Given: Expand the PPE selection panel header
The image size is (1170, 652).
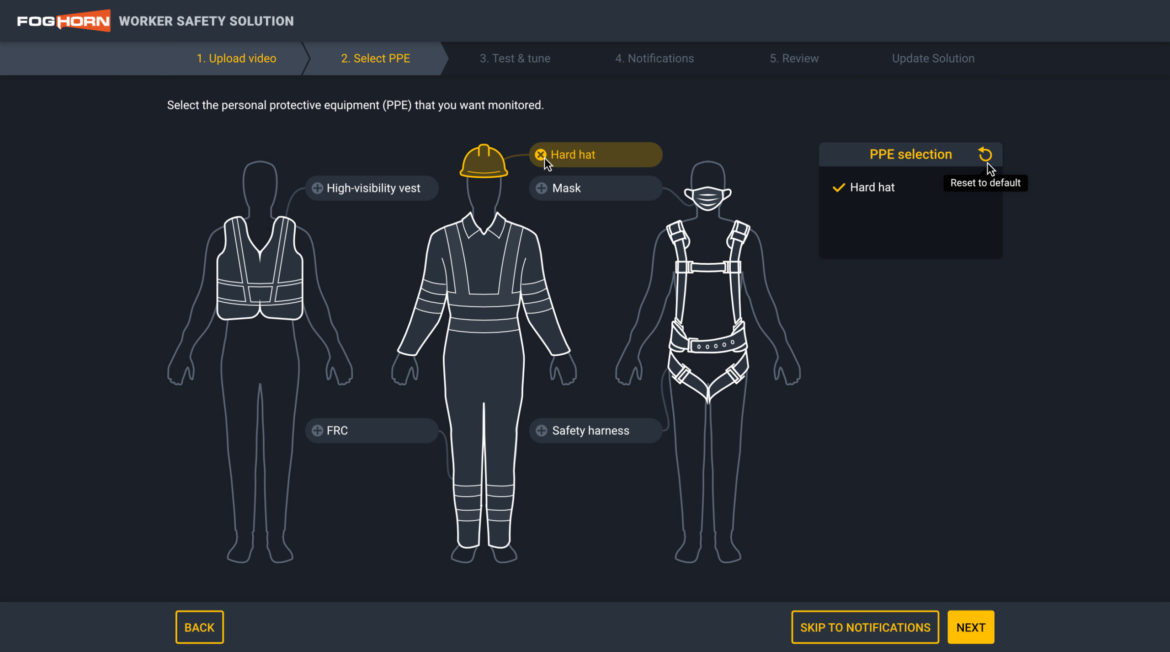Looking at the screenshot, I should 910,154.
